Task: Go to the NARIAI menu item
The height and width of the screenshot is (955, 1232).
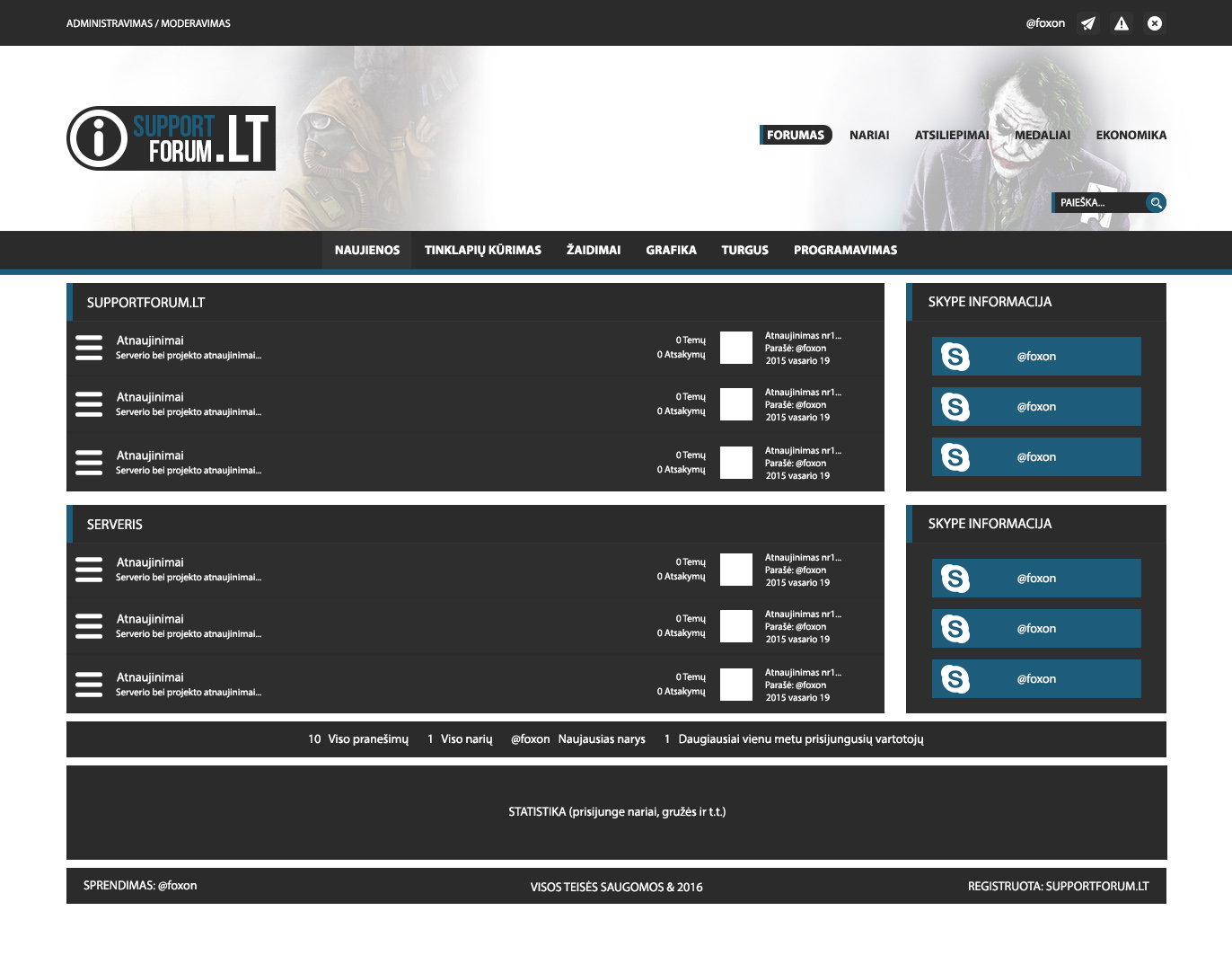Action: click(869, 135)
